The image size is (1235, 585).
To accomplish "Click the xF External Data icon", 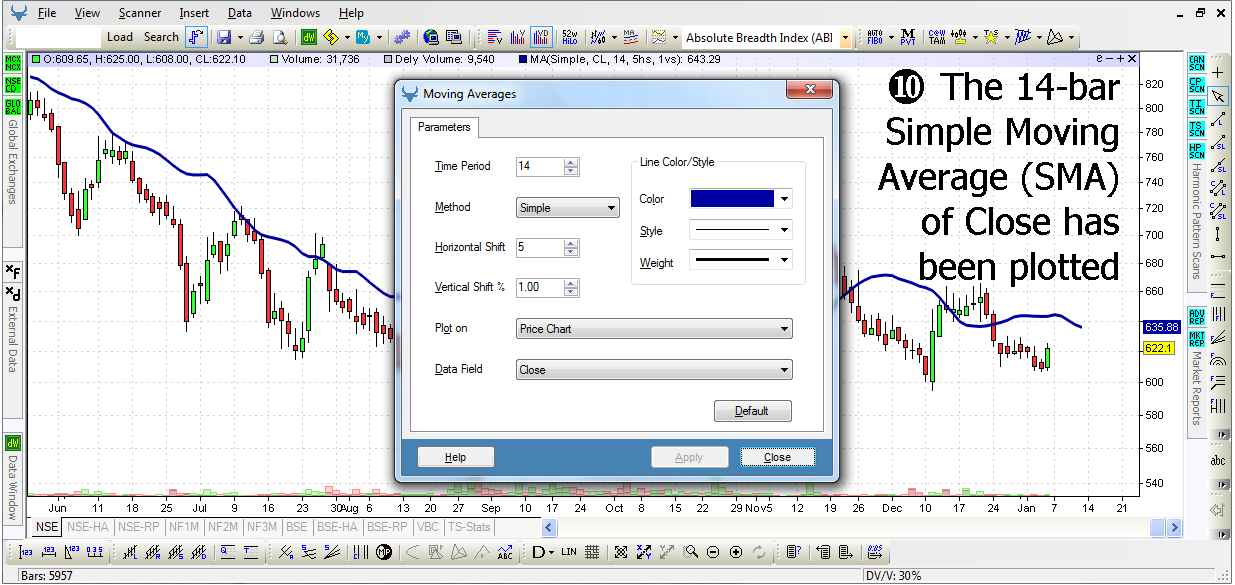I will pyautogui.click(x=13, y=271).
